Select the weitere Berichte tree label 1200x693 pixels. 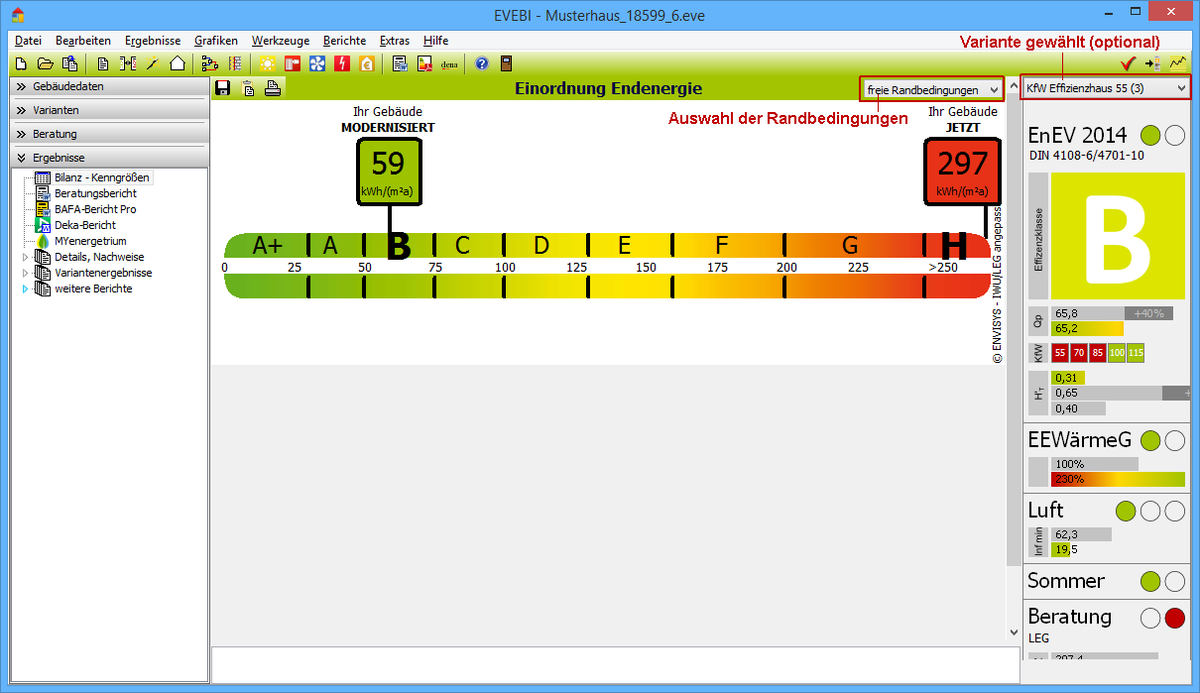point(93,289)
